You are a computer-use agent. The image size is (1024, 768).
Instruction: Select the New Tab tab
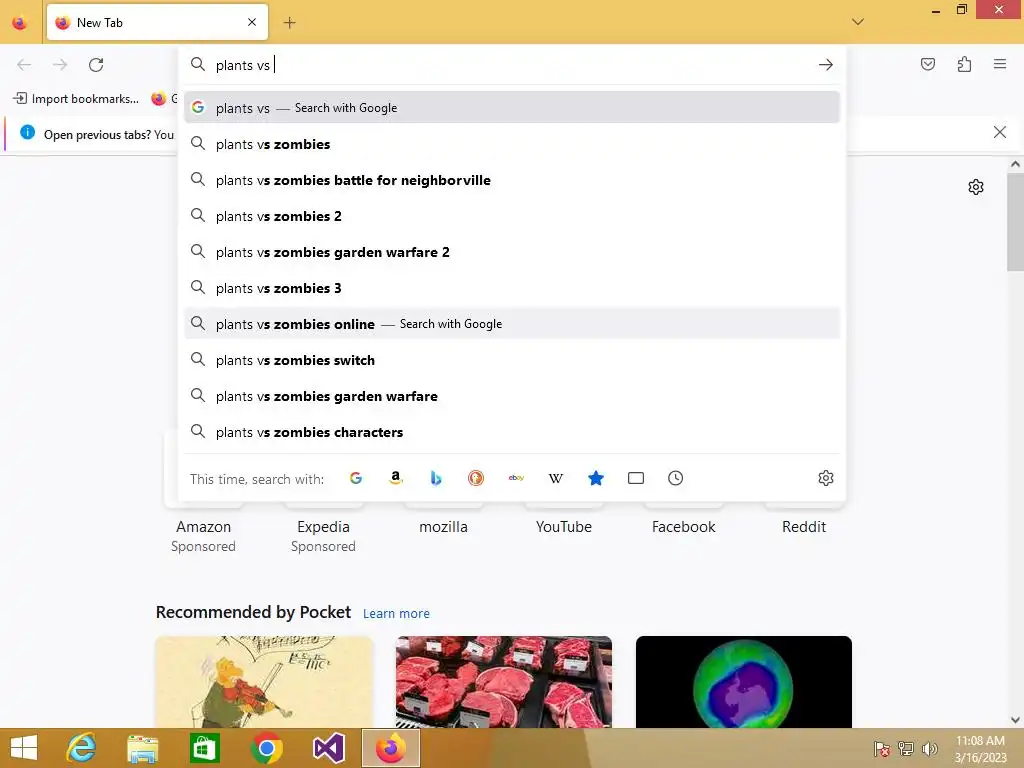click(x=157, y=22)
